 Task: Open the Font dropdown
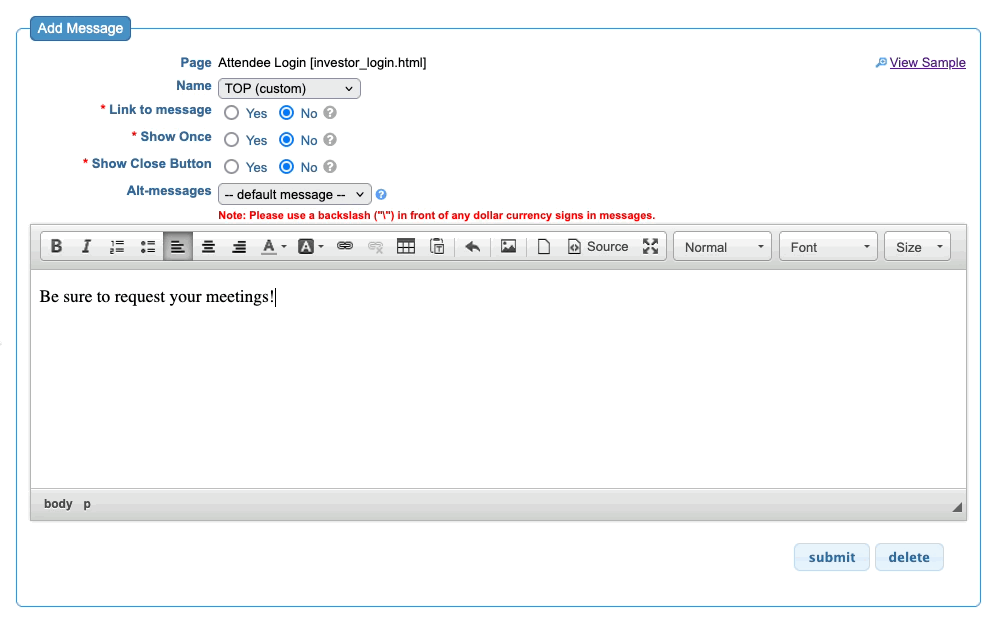(x=828, y=247)
